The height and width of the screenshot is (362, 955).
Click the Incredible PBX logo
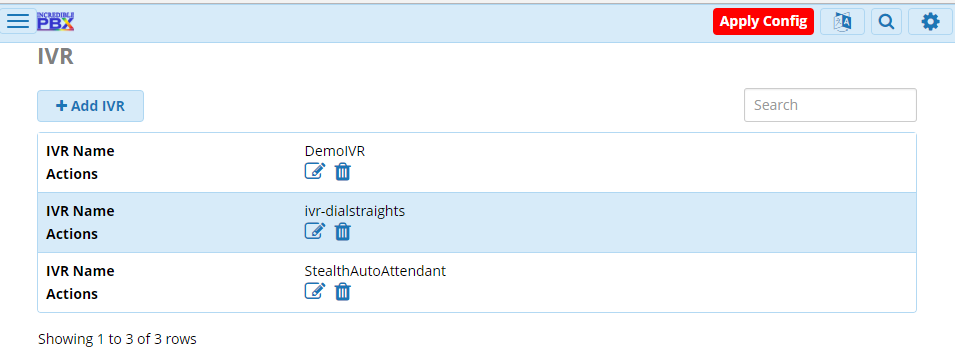click(x=55, y=21)
